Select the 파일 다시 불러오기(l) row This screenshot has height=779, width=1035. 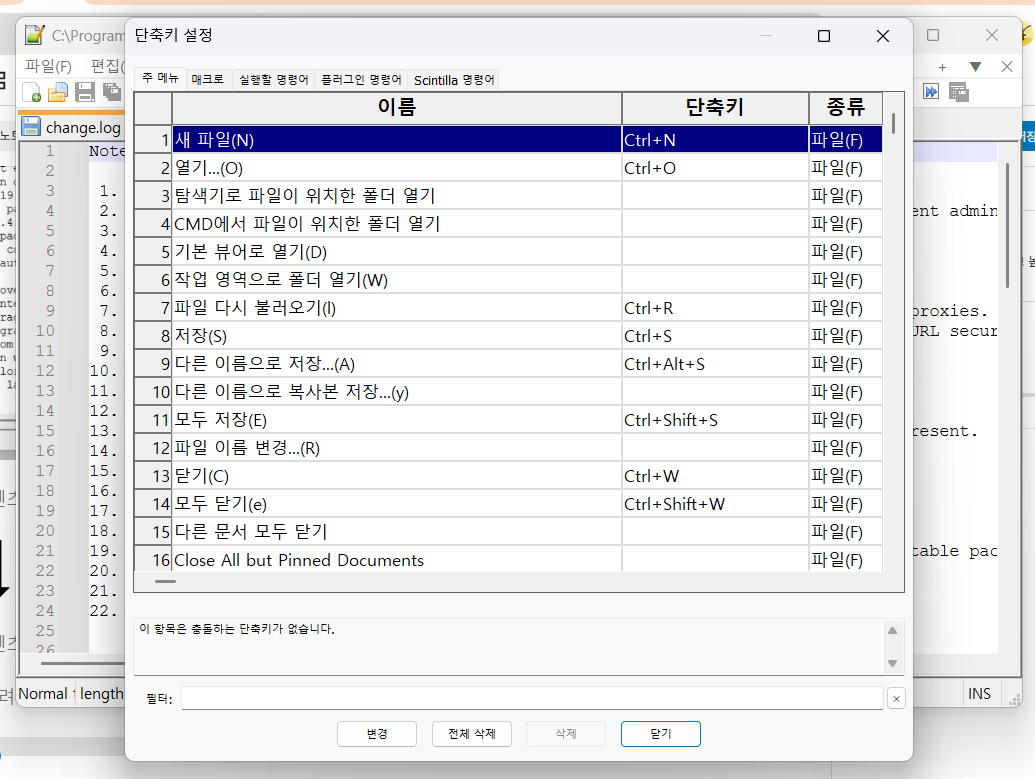pos(508,308)
